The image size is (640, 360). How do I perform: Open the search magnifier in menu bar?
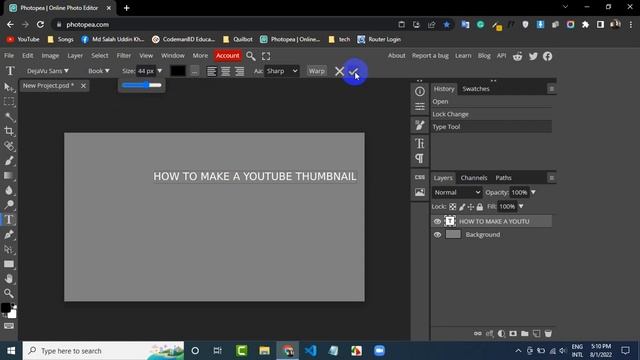pyautogui.click(x=251, y=56)
